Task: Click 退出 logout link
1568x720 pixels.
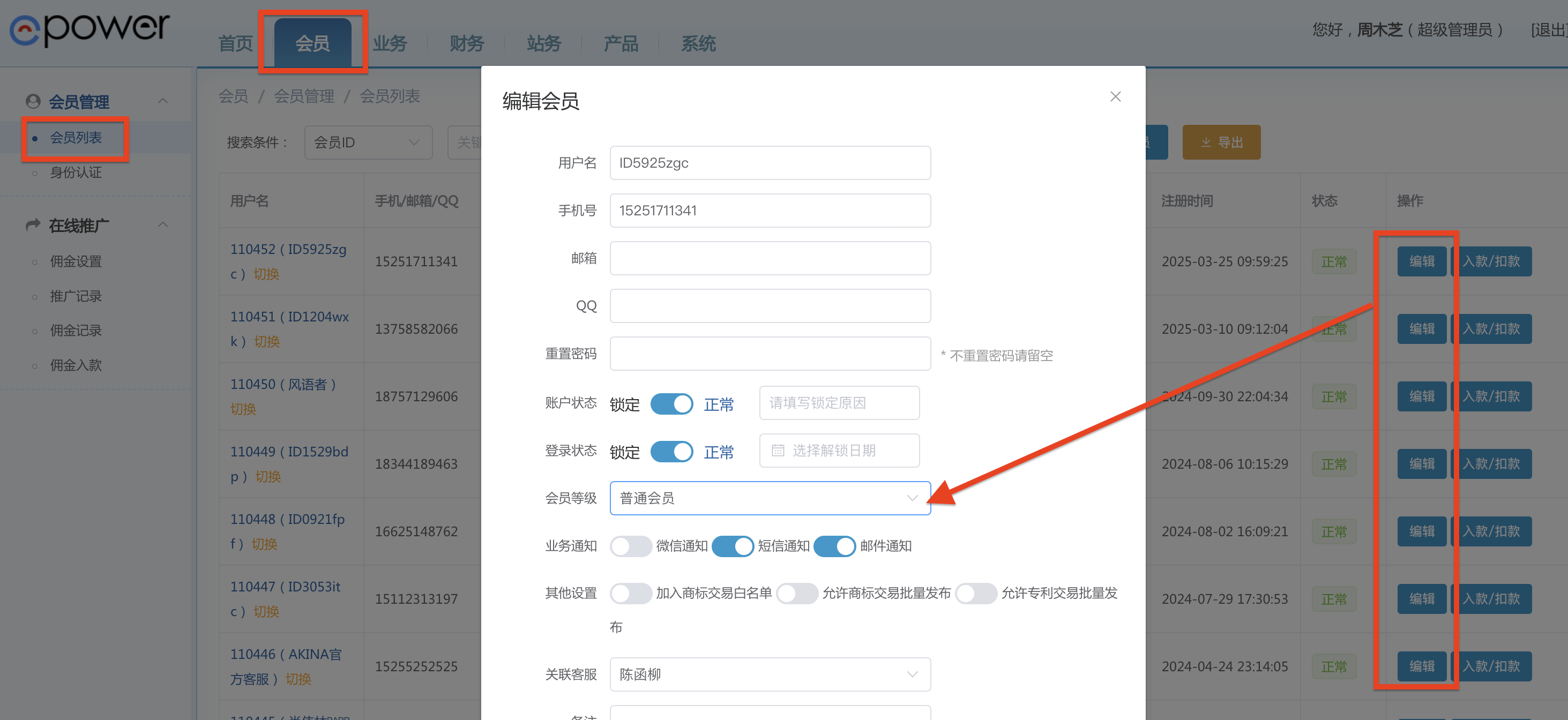Action: (x=1549, y=30)
